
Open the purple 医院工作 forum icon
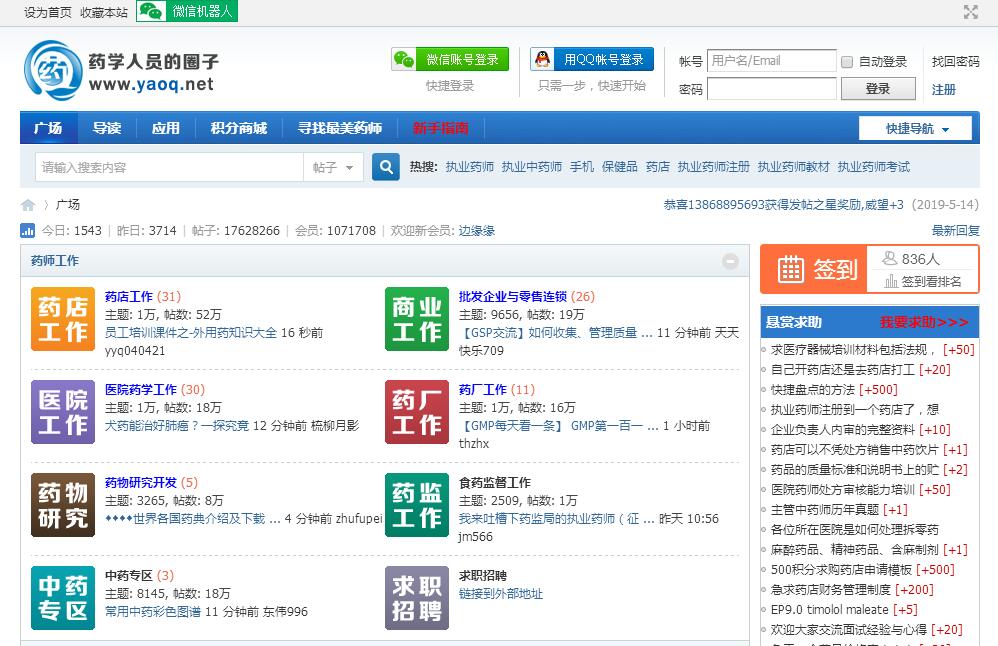63,412
